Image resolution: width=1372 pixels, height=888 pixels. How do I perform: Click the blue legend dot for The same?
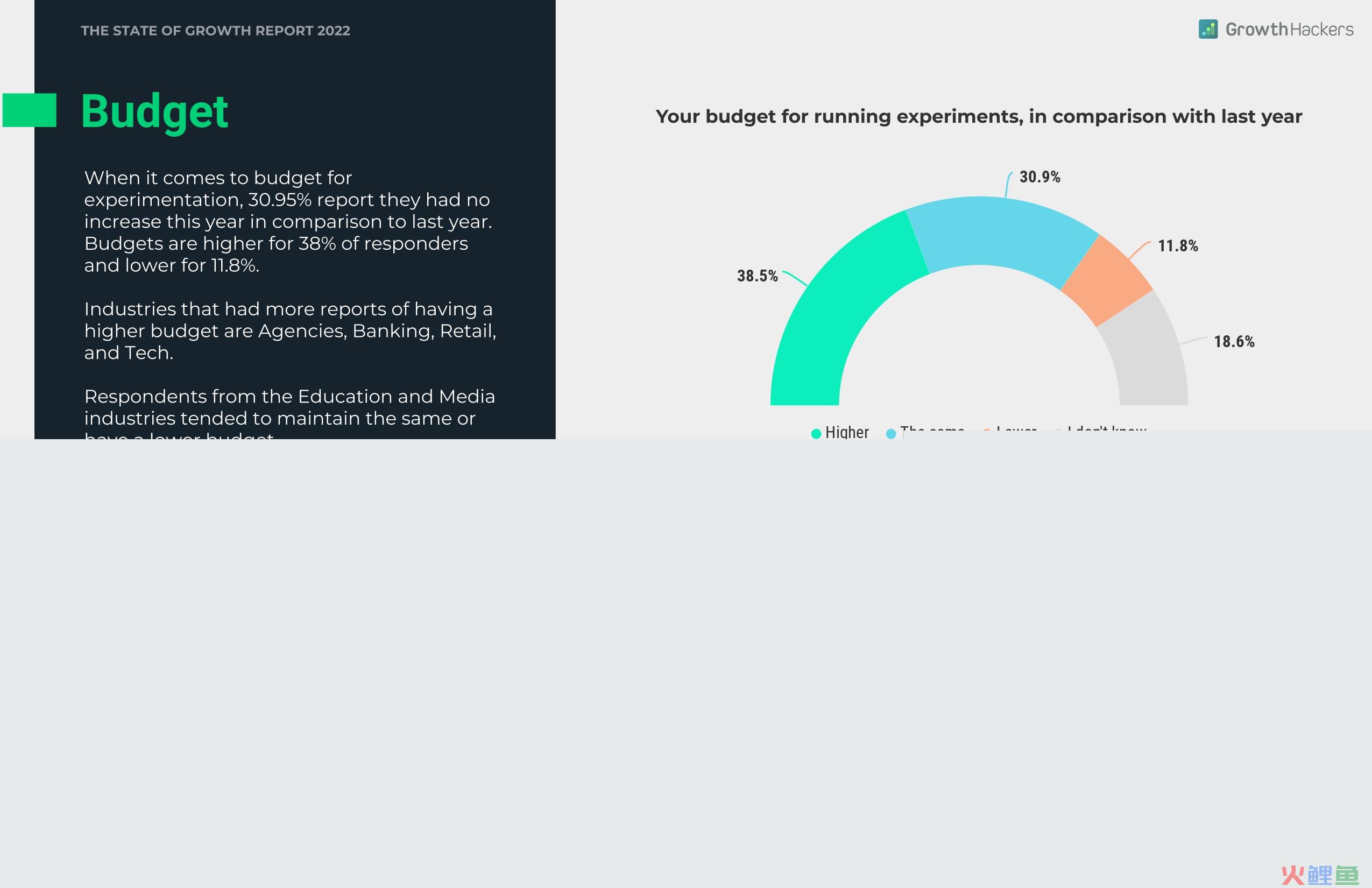pyautogui.click(x=891, y=434)
